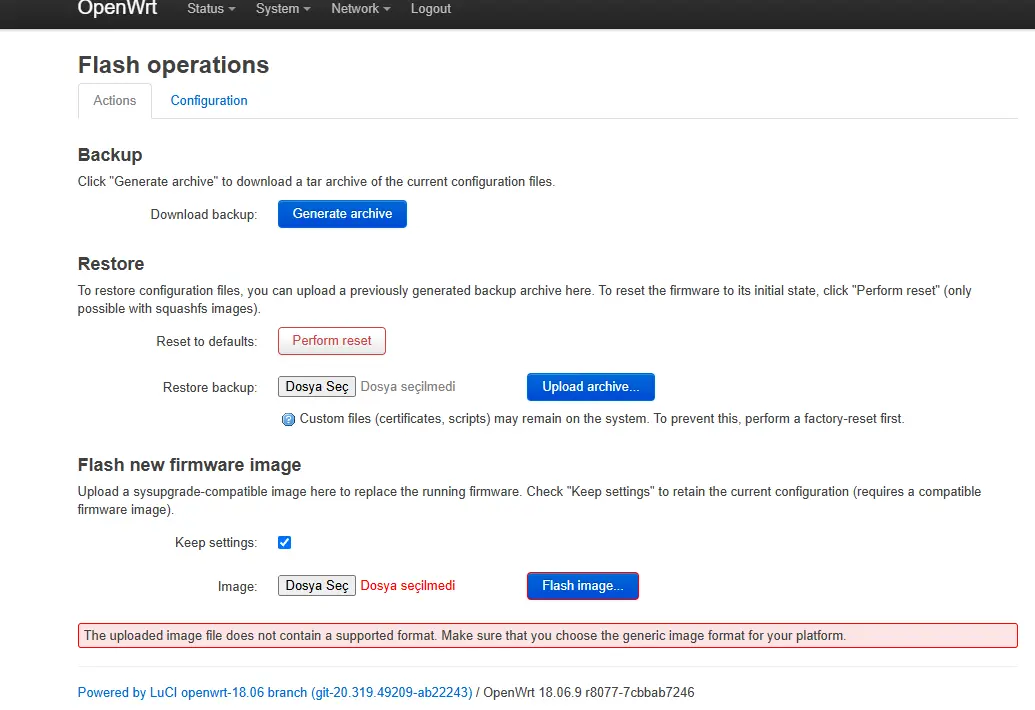
Task: Click the Flash image... button
Action: click(583, 586)
